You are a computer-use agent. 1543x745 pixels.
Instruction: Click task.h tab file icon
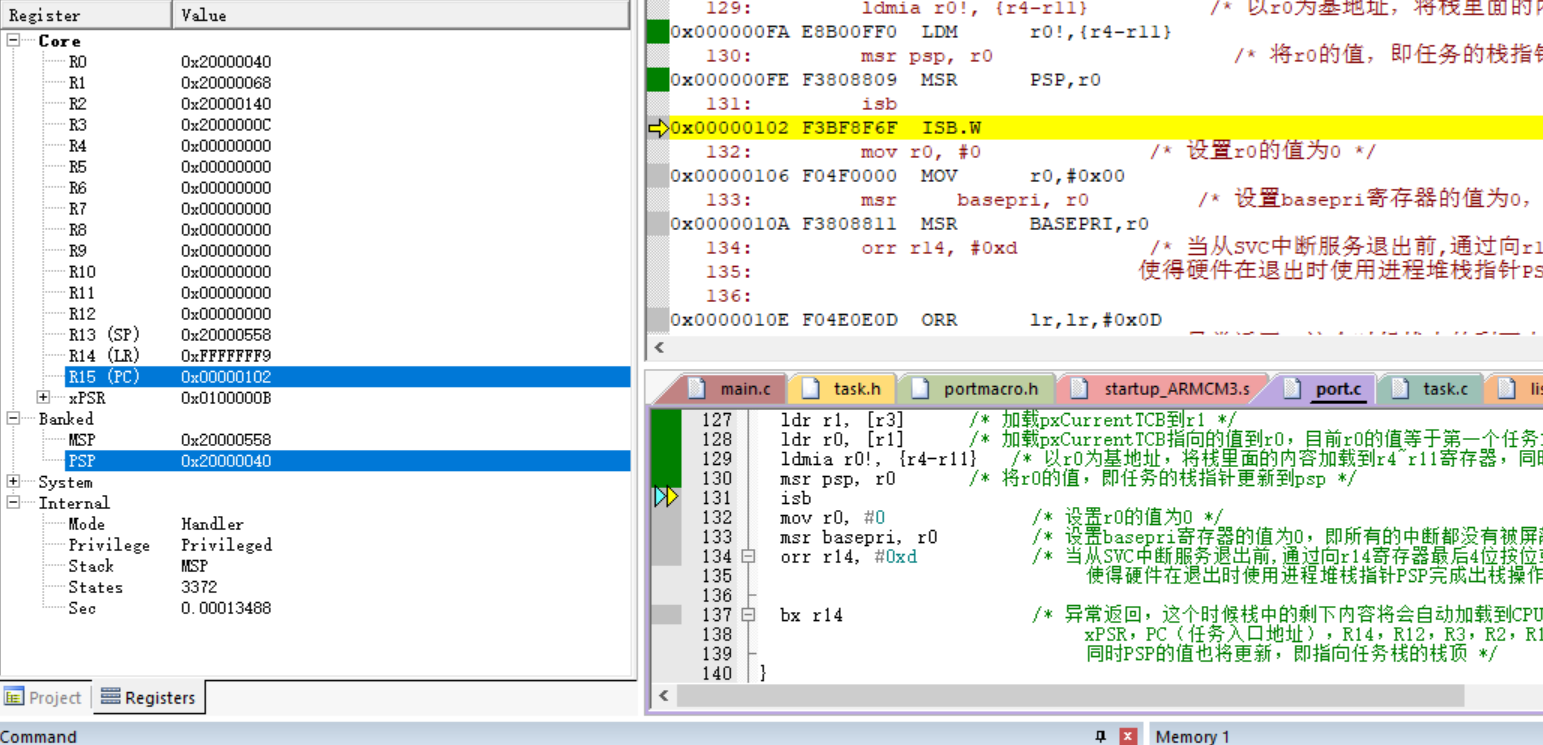[x=811, y=388]
